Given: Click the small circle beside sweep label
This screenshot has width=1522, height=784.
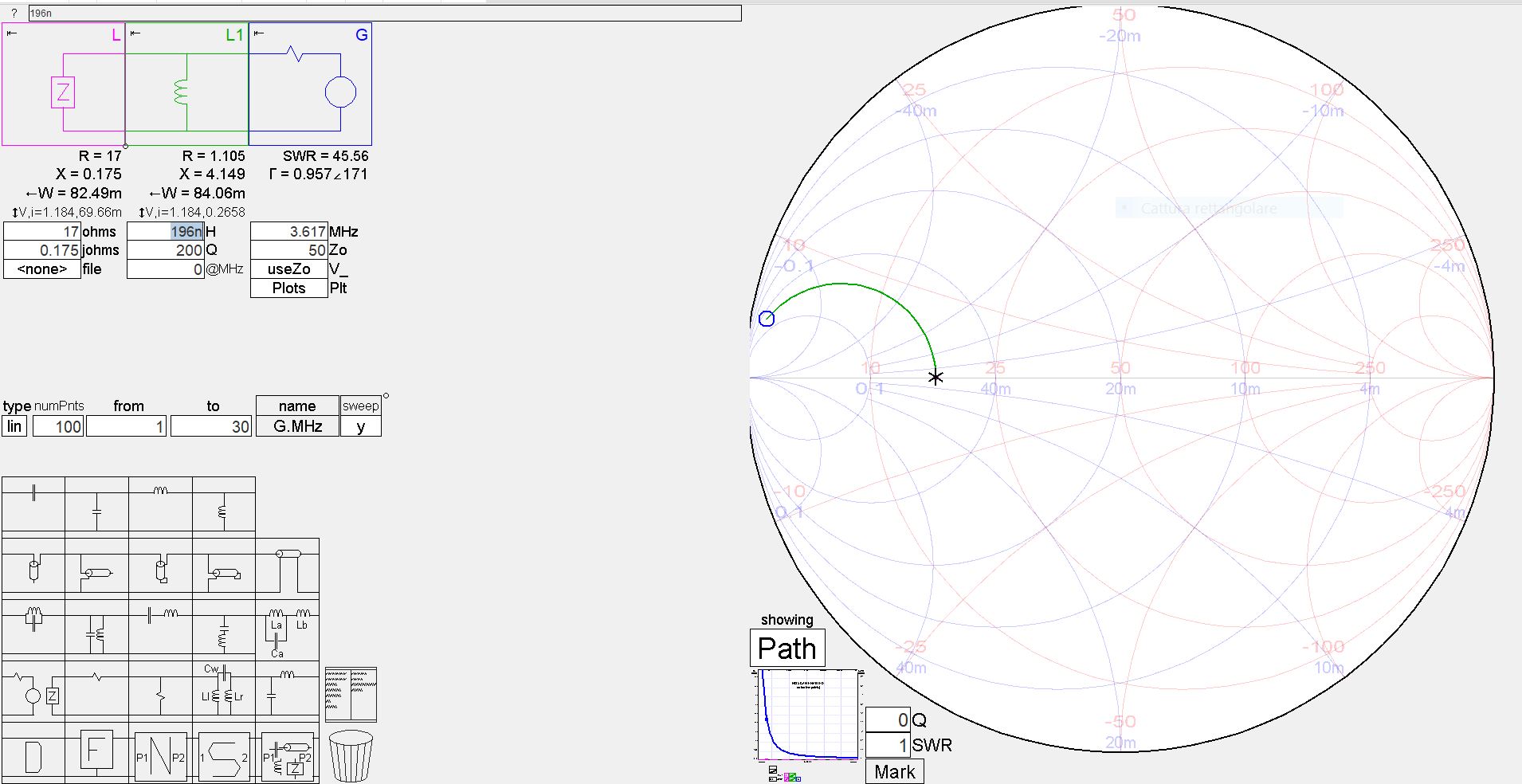Looking at the screenshot, I should click(x=386, y=396).
